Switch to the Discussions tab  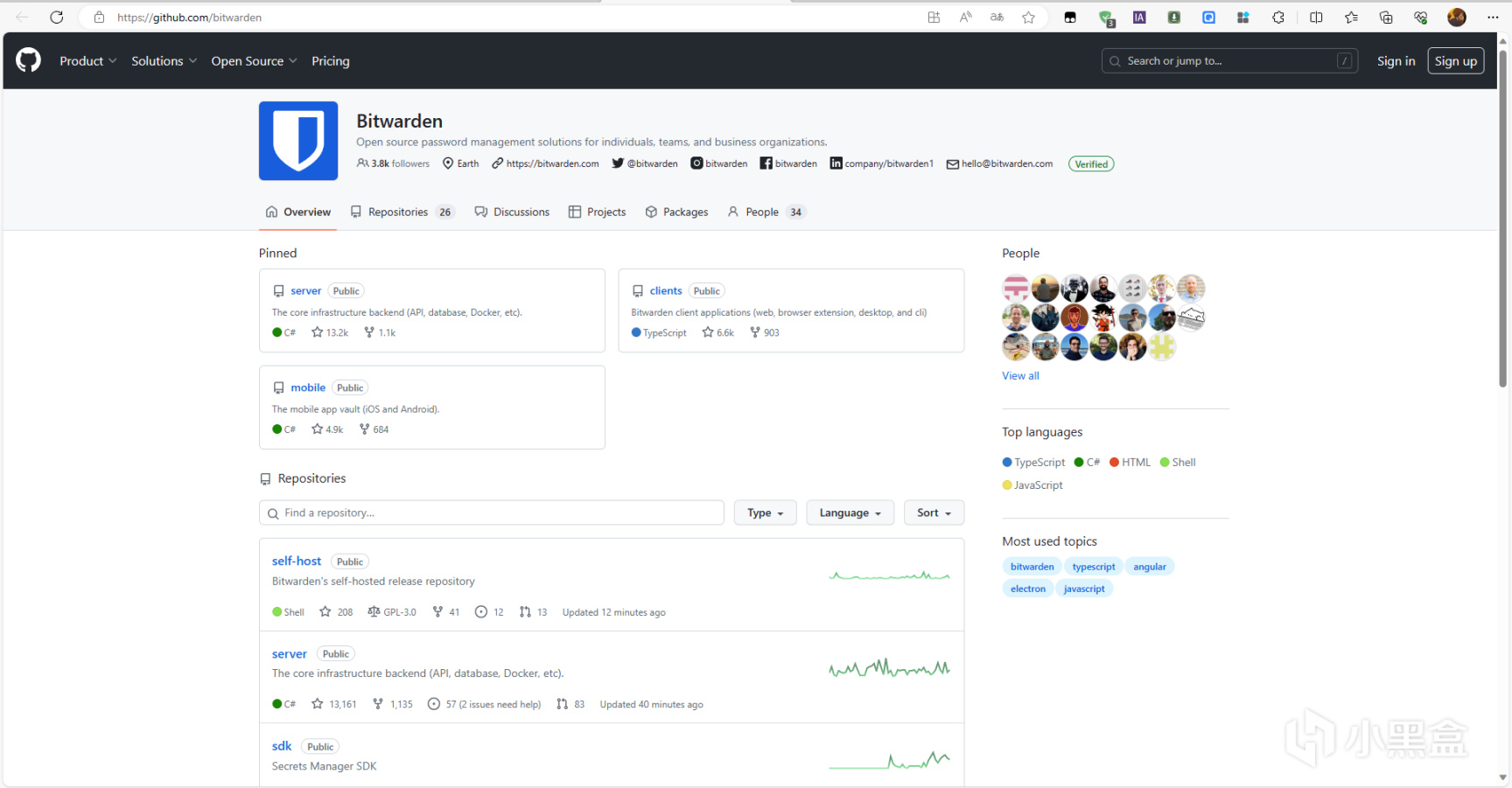512,212
